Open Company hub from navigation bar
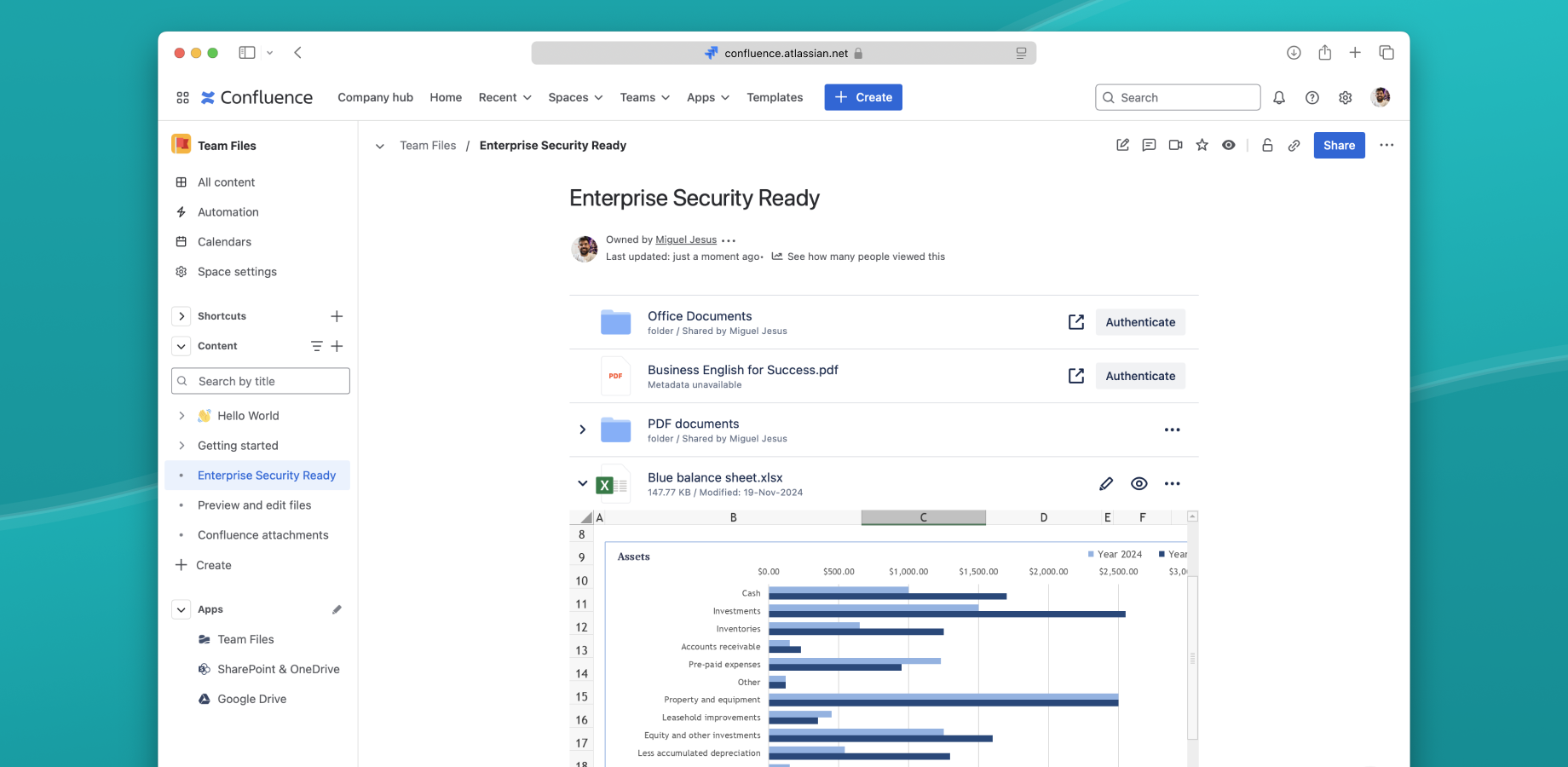 click(x=375, y=98)
